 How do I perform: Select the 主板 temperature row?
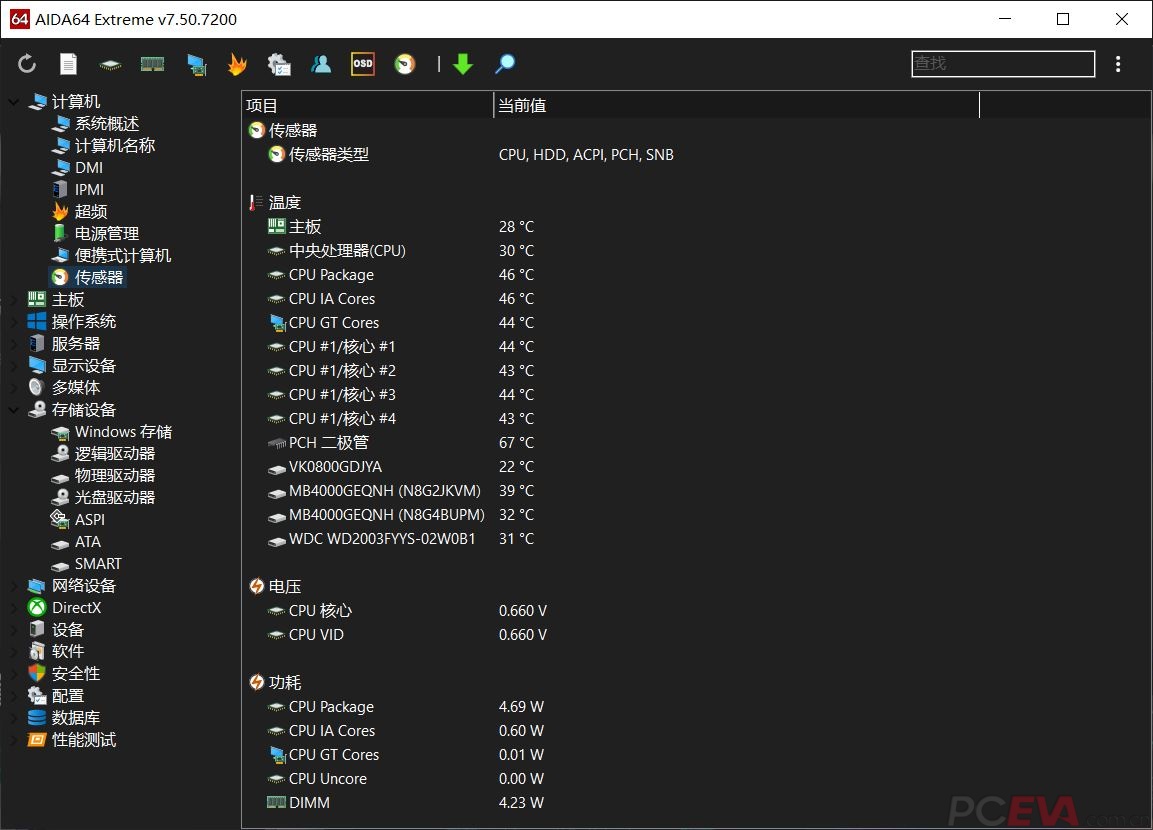click(304, 226)
